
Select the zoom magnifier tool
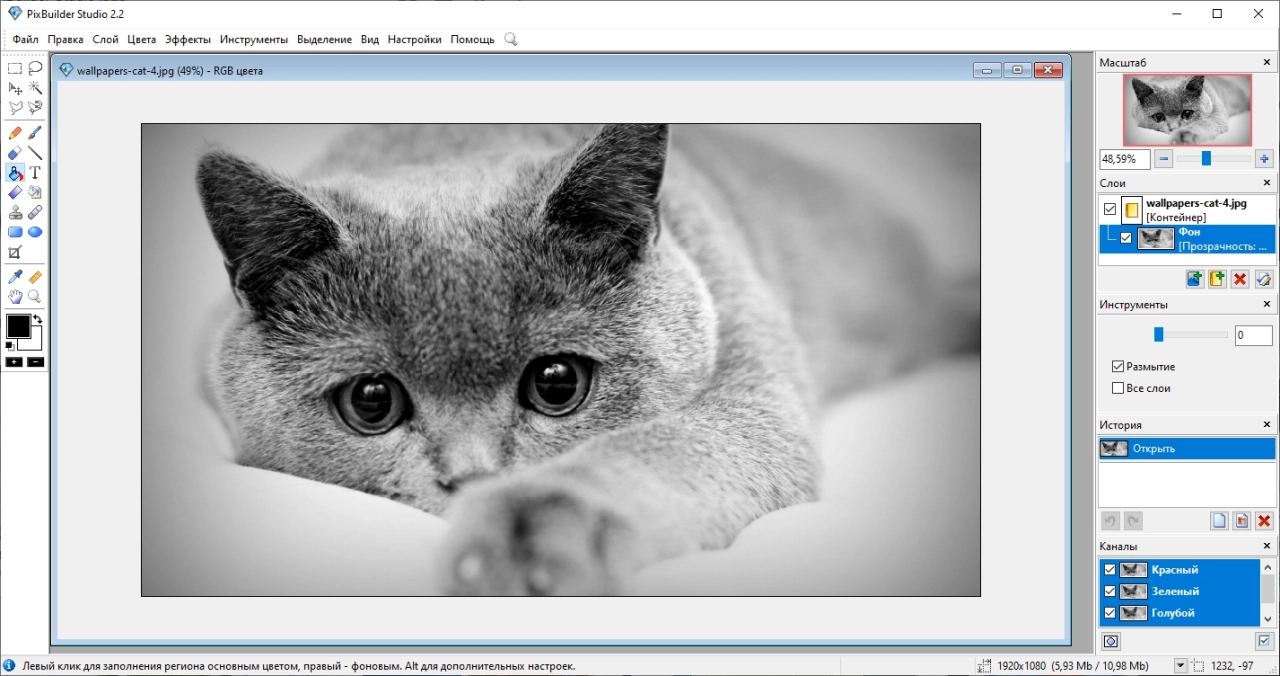click(35, 297)
